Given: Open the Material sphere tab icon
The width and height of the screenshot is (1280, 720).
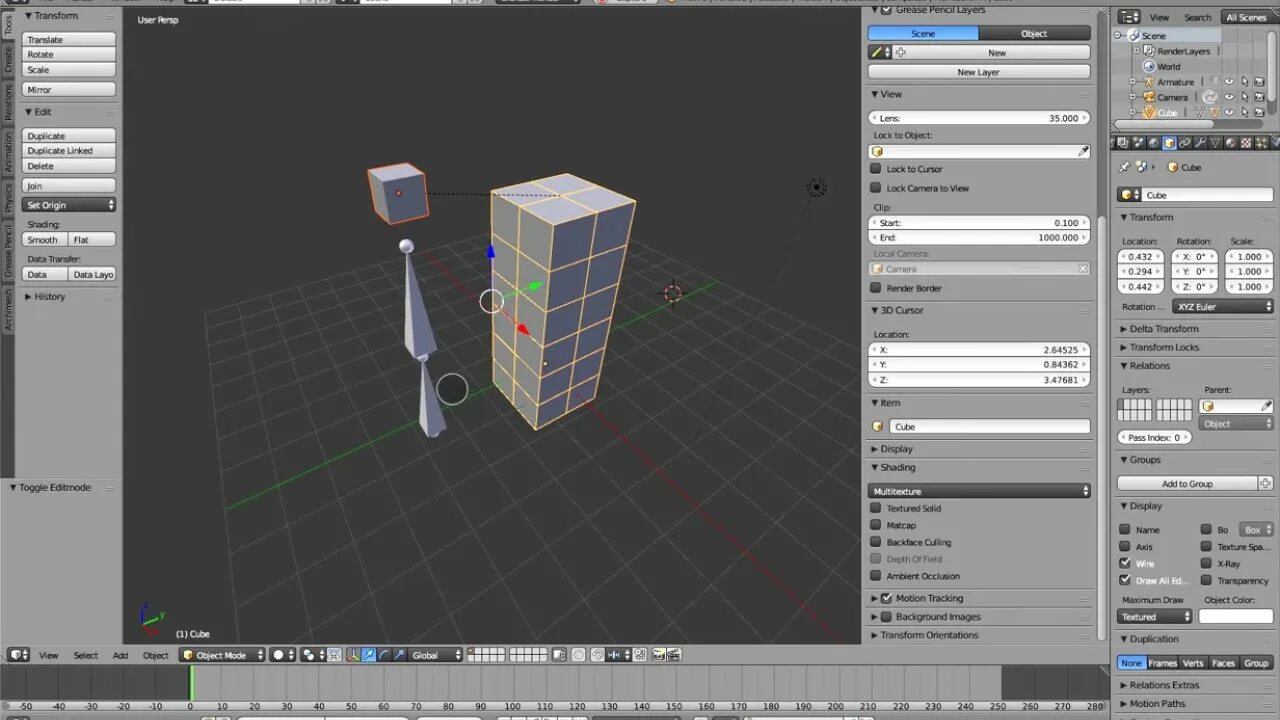Looking at the screenshot, I should [1230, 143].
